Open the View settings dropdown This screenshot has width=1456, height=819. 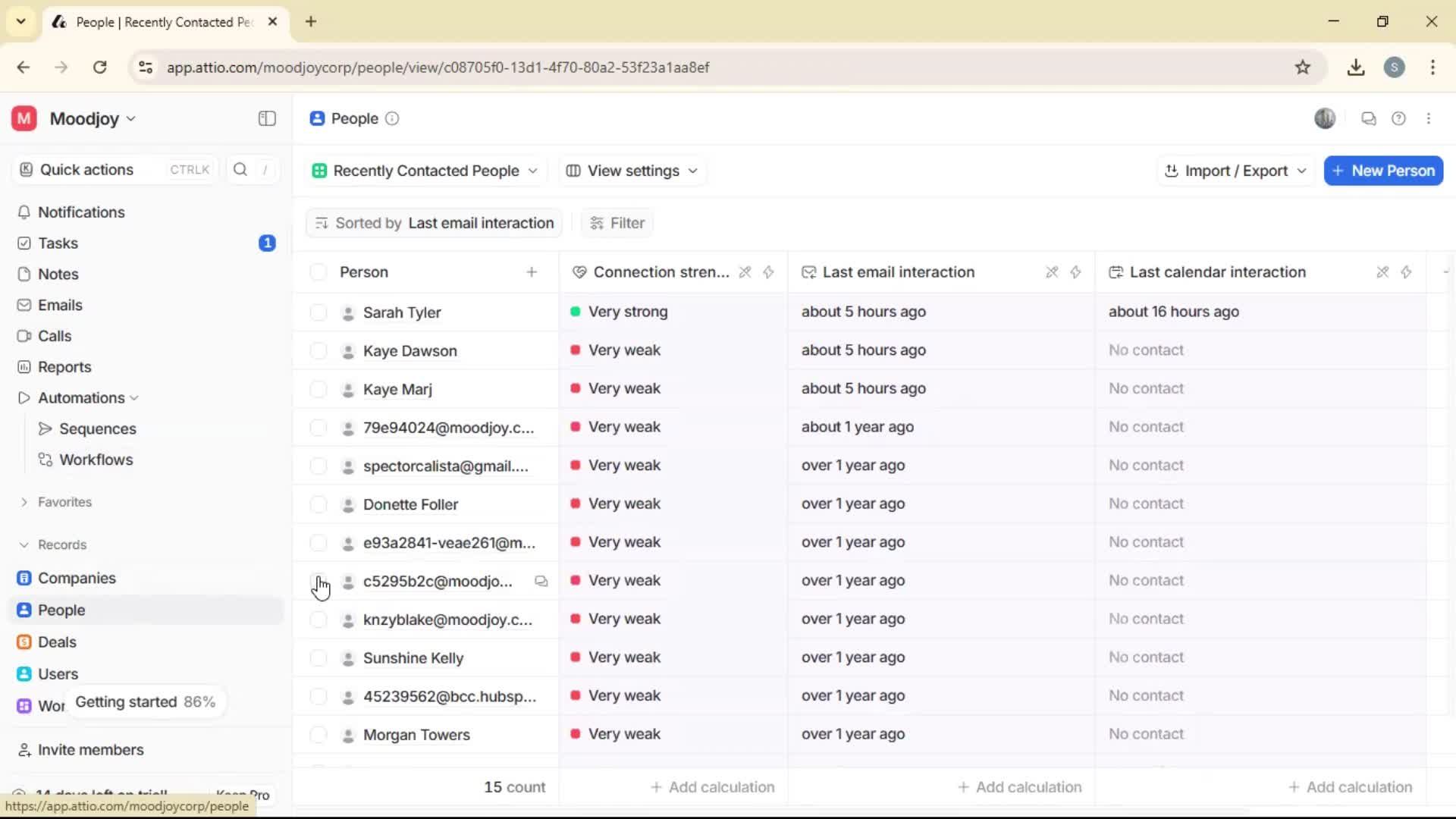click(x=632, y=171)
